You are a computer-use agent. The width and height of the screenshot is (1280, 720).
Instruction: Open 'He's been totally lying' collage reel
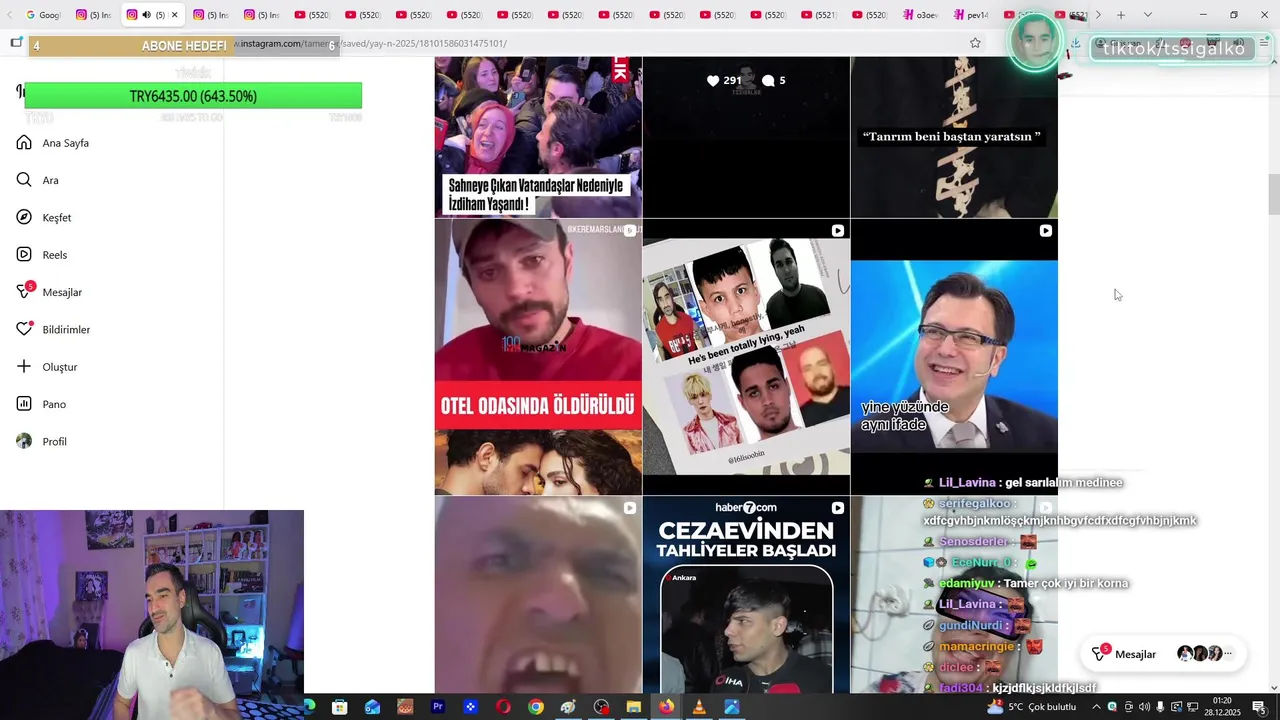746,357
